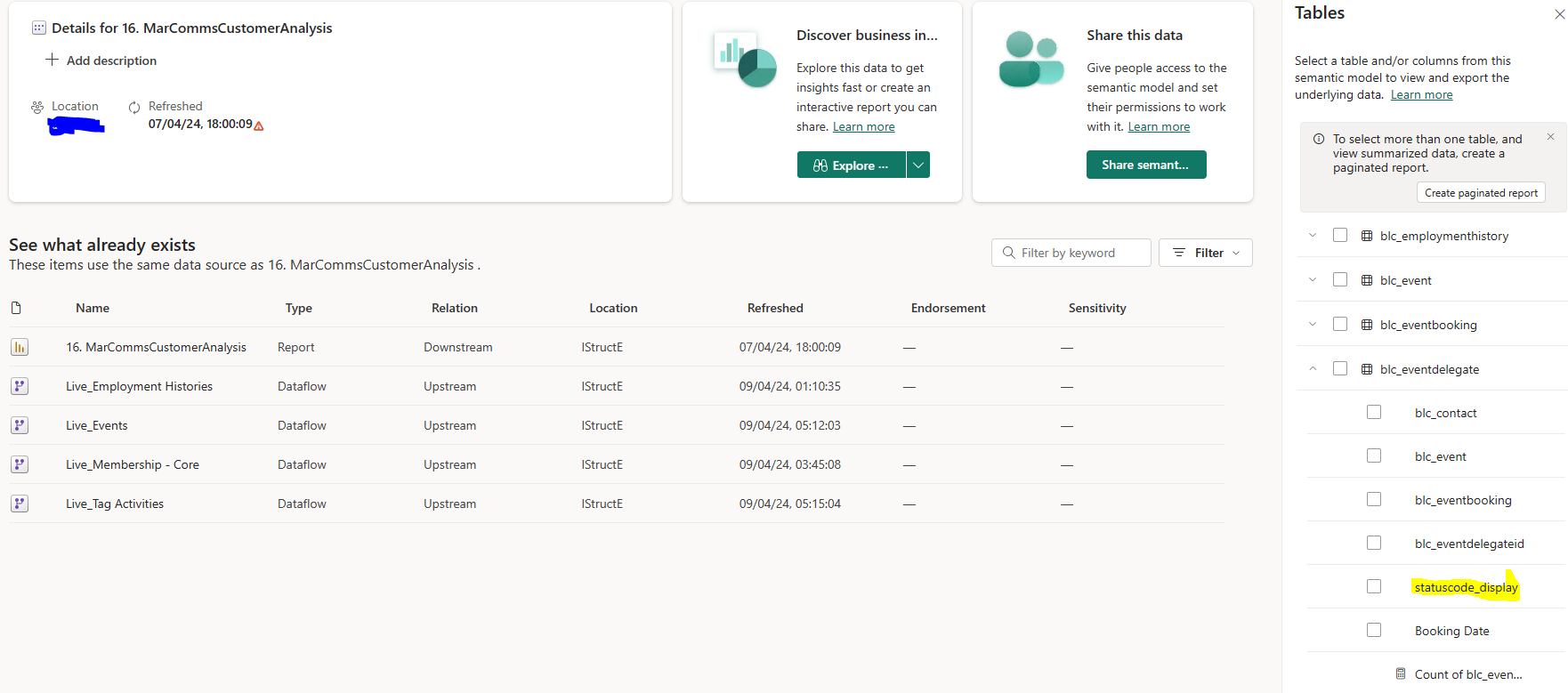Click the refresh warning triangle icon
The height and width of the screenshot is (693, 1568).
pos(259,126)
